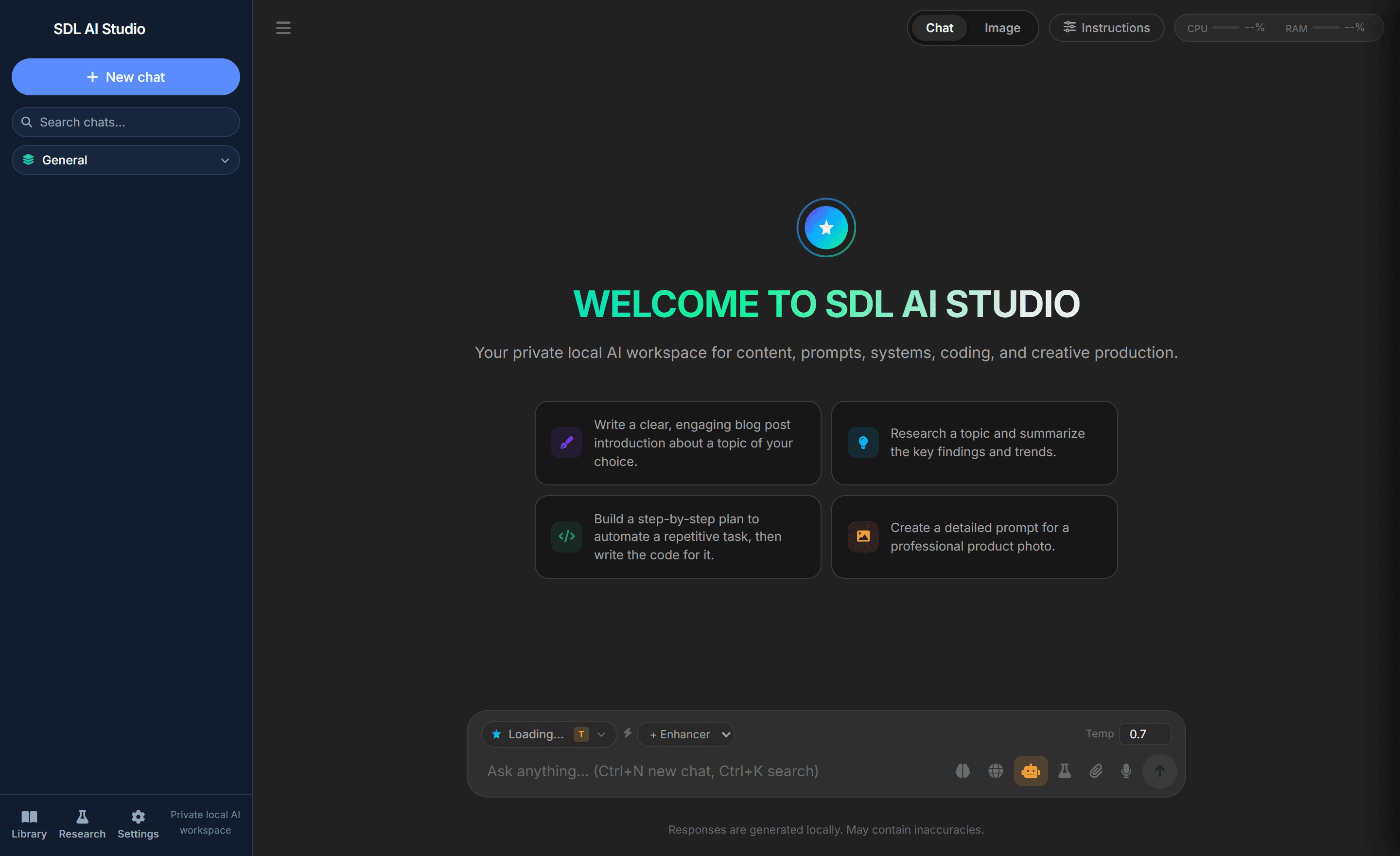Toggle the globe web search icon
Viewport: 1400px width, 856px height.
[x=996, y=771]
